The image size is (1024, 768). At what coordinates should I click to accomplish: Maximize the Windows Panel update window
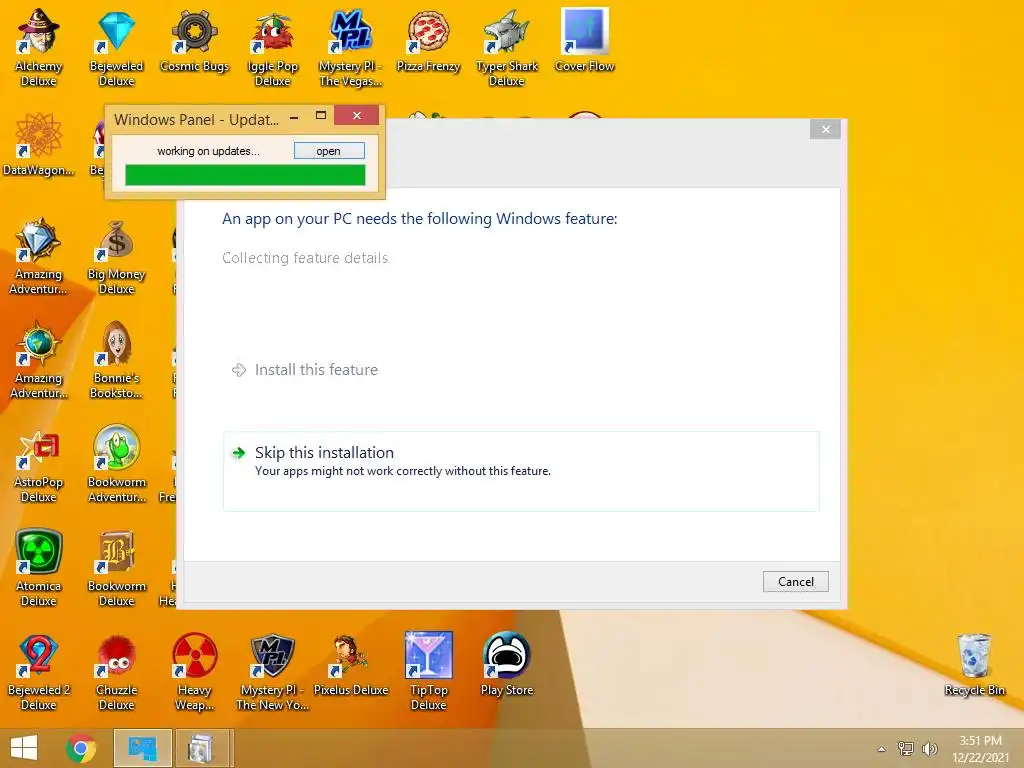click(321, 116)
